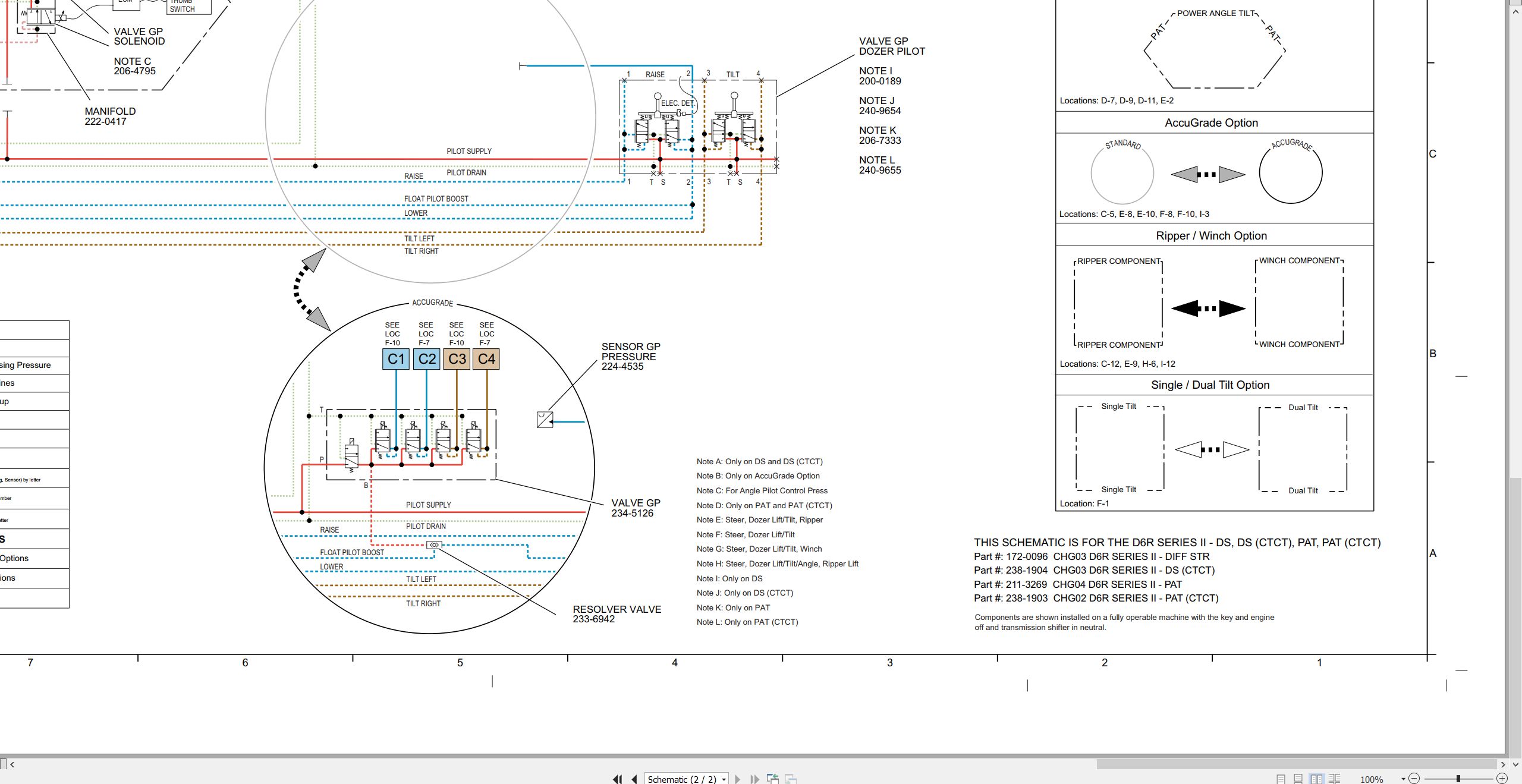Click the 'ELEC. DET.' label on dozer pilot valve
This screenshot has width=1522, height=784.
[x=677, y=103]
